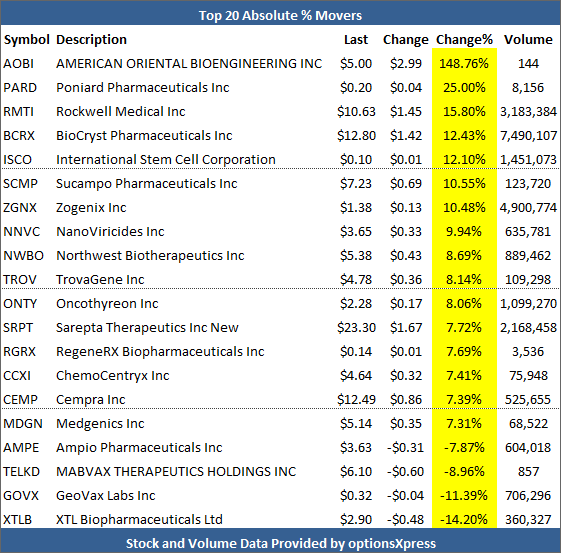Screen dimensions: 561x553
Task: Click Rockwell Medical Inc description
Action: pos(121,111)
